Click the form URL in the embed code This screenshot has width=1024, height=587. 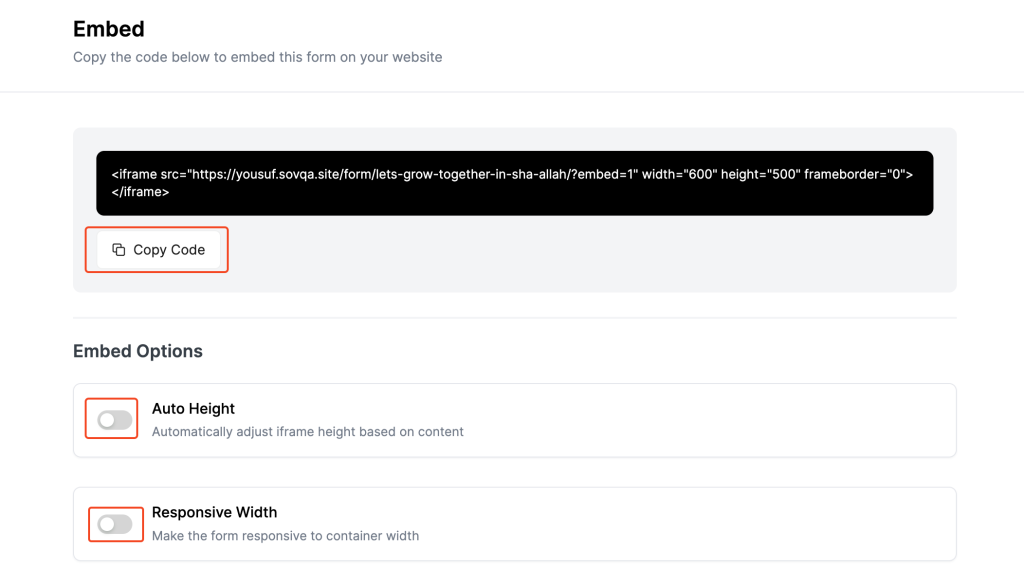pyautogui.click(x=413, y=174)
